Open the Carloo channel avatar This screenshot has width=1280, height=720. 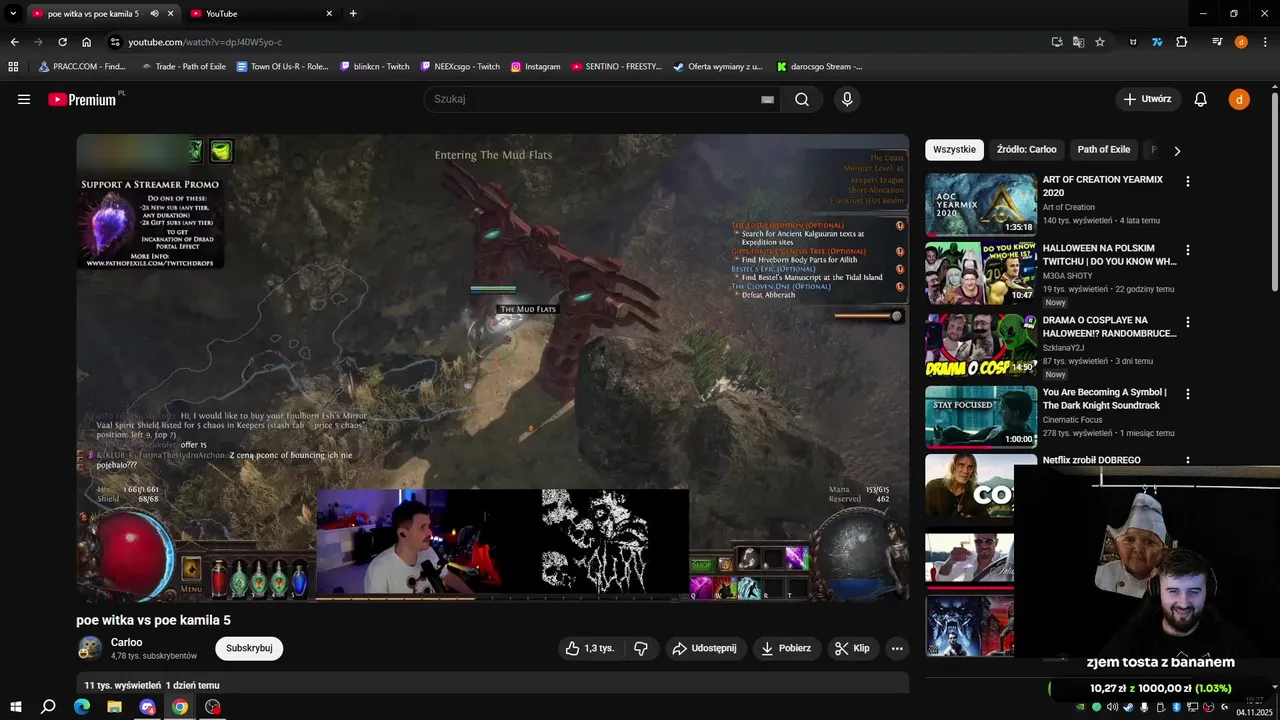[90, 648]
